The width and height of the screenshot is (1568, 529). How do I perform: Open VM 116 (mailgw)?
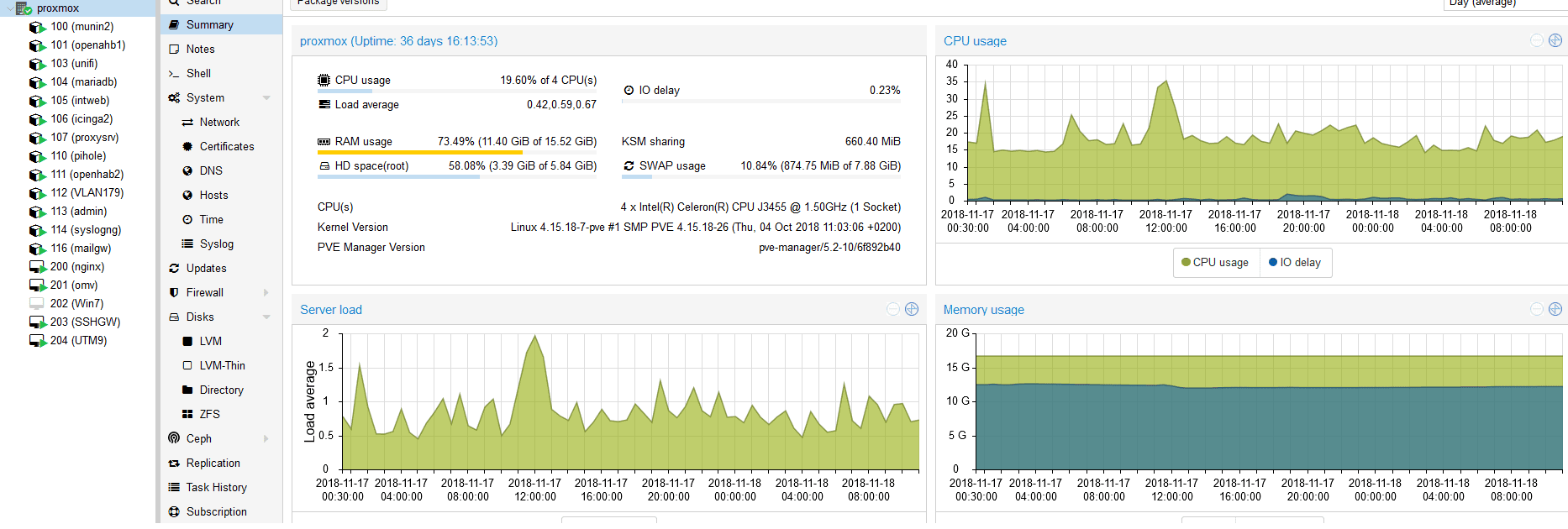pyautogui.click(x=81, y=249)
